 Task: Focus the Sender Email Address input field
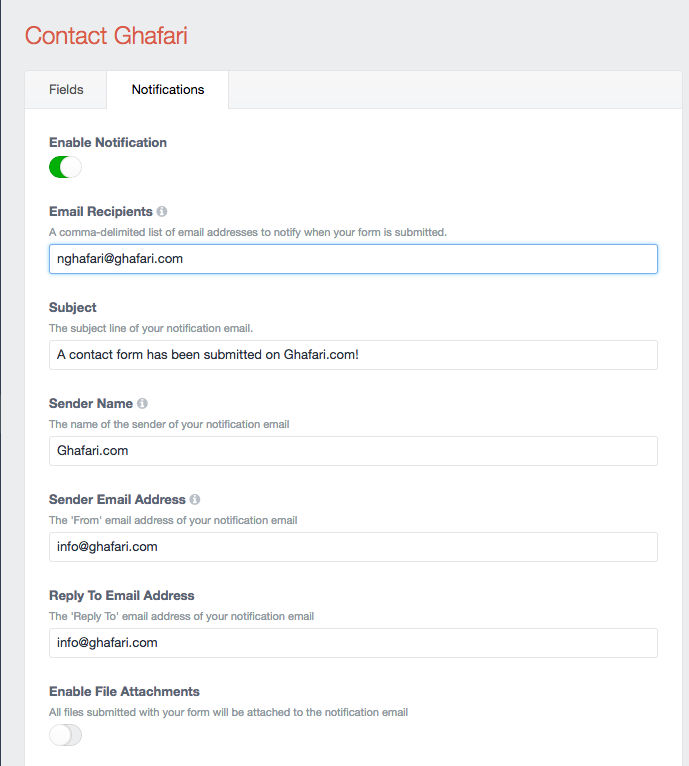(x=353, y=547)
